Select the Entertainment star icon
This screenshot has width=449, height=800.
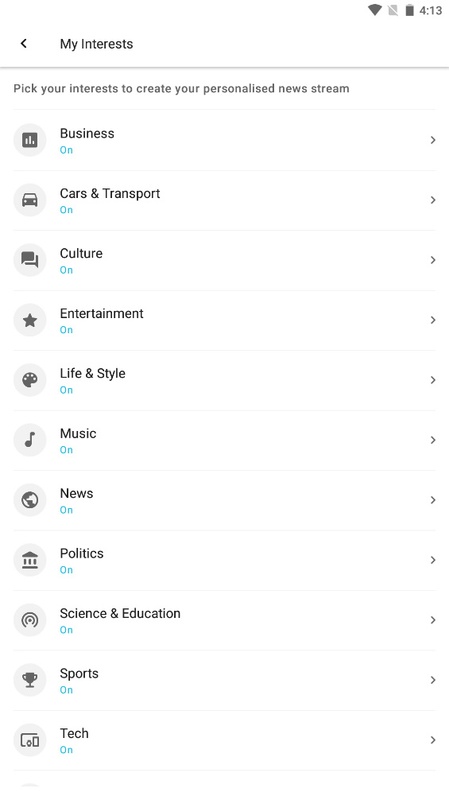(30, 320)
